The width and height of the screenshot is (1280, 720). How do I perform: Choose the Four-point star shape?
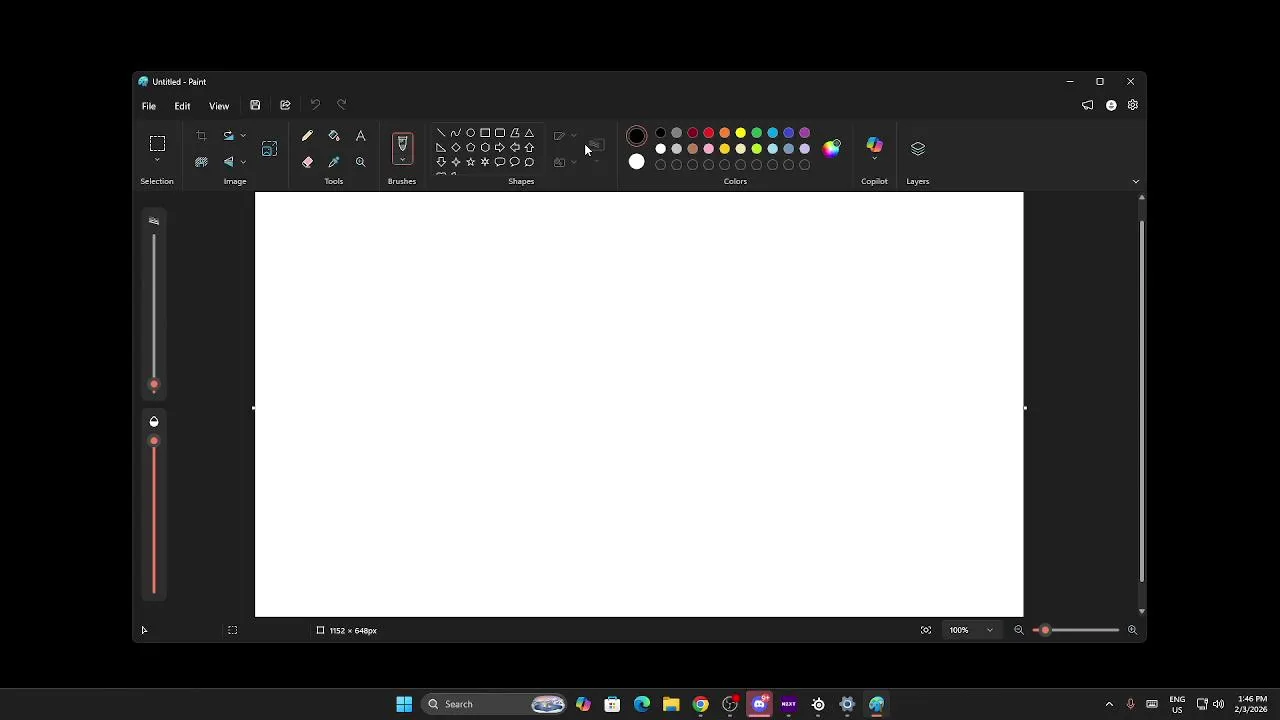click(x=456, y=162)
